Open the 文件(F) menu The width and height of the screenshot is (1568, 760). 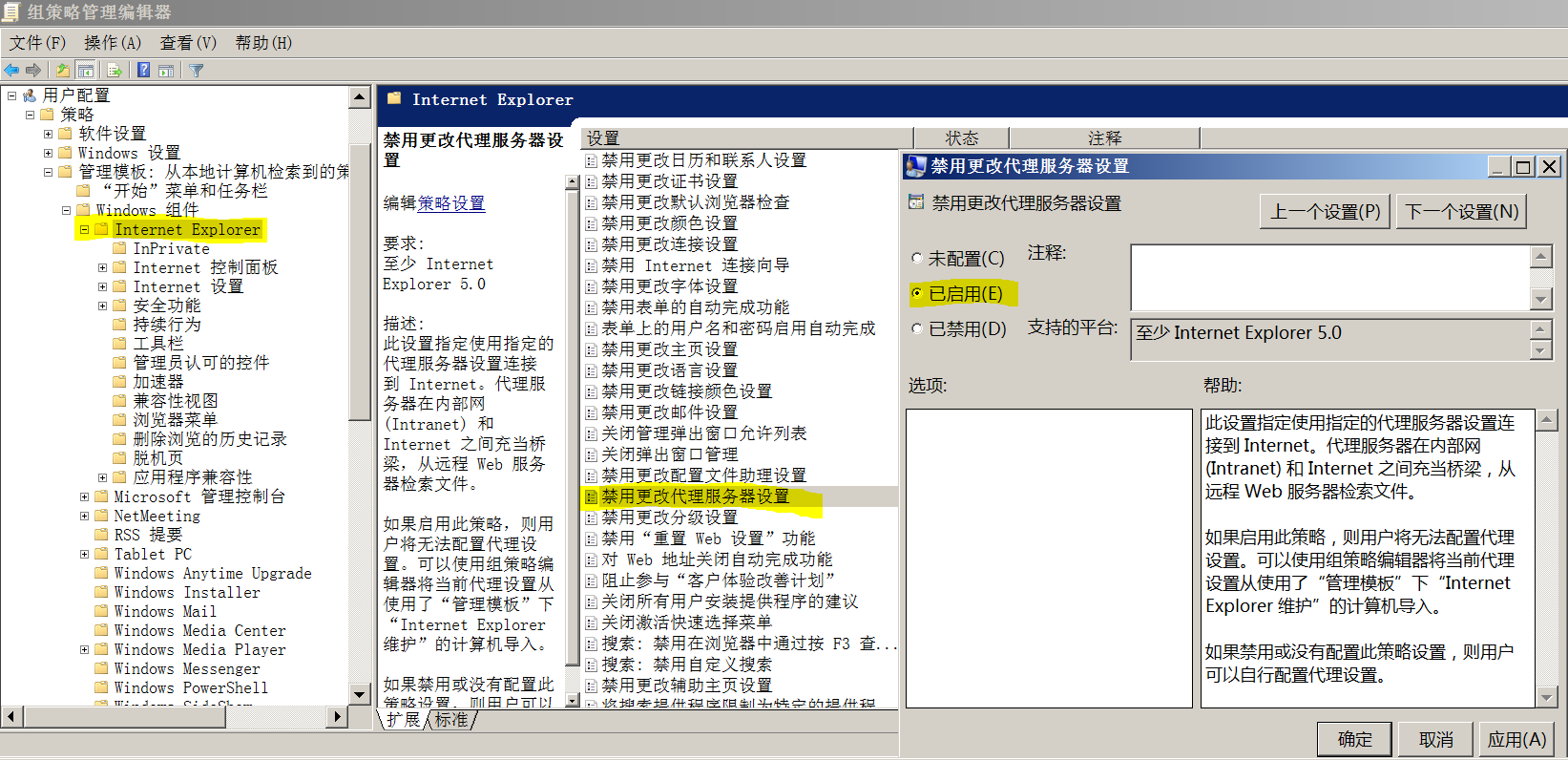(x=37, y=43)
